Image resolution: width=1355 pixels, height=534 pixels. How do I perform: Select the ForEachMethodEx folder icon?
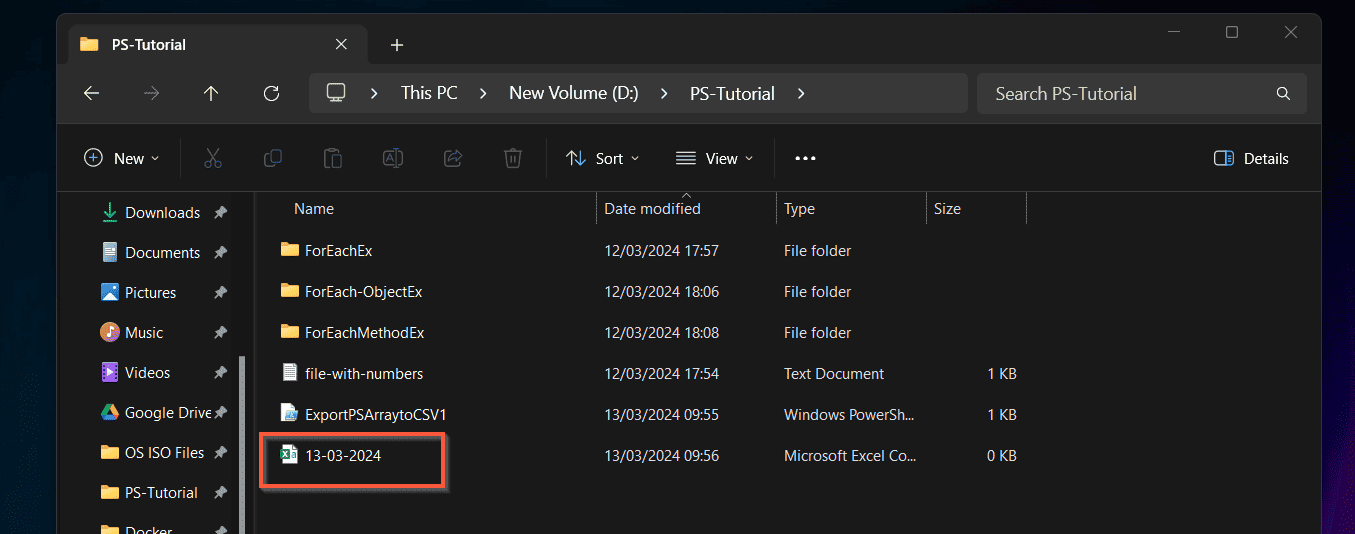point(290,332)
